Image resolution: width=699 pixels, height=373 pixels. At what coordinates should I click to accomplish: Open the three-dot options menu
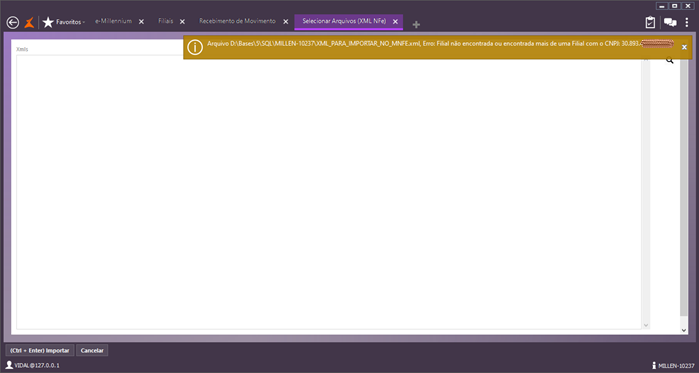687,23
